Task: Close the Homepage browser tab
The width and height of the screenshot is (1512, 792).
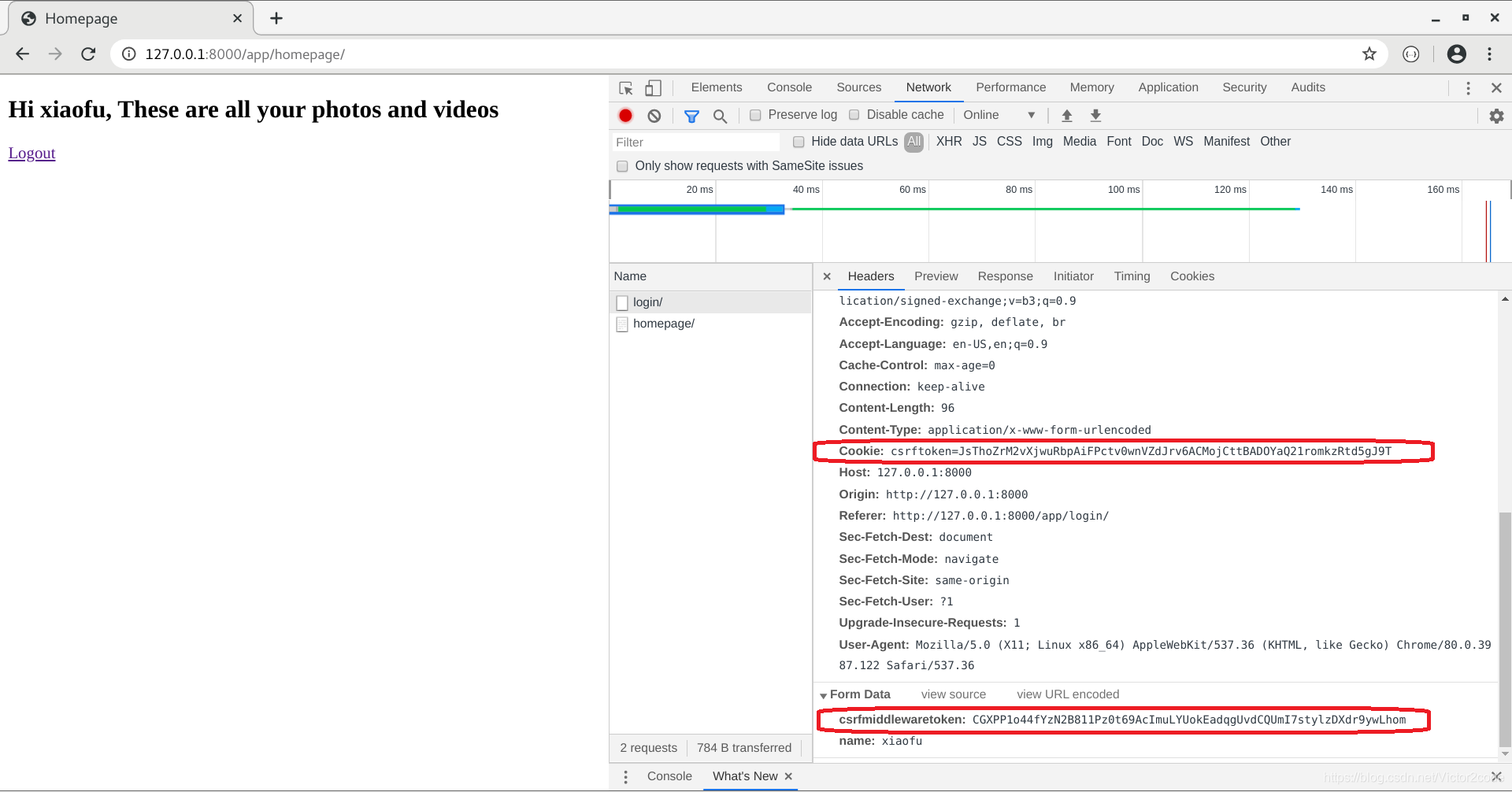Action: pyautogui.click(x=237, y=18)
